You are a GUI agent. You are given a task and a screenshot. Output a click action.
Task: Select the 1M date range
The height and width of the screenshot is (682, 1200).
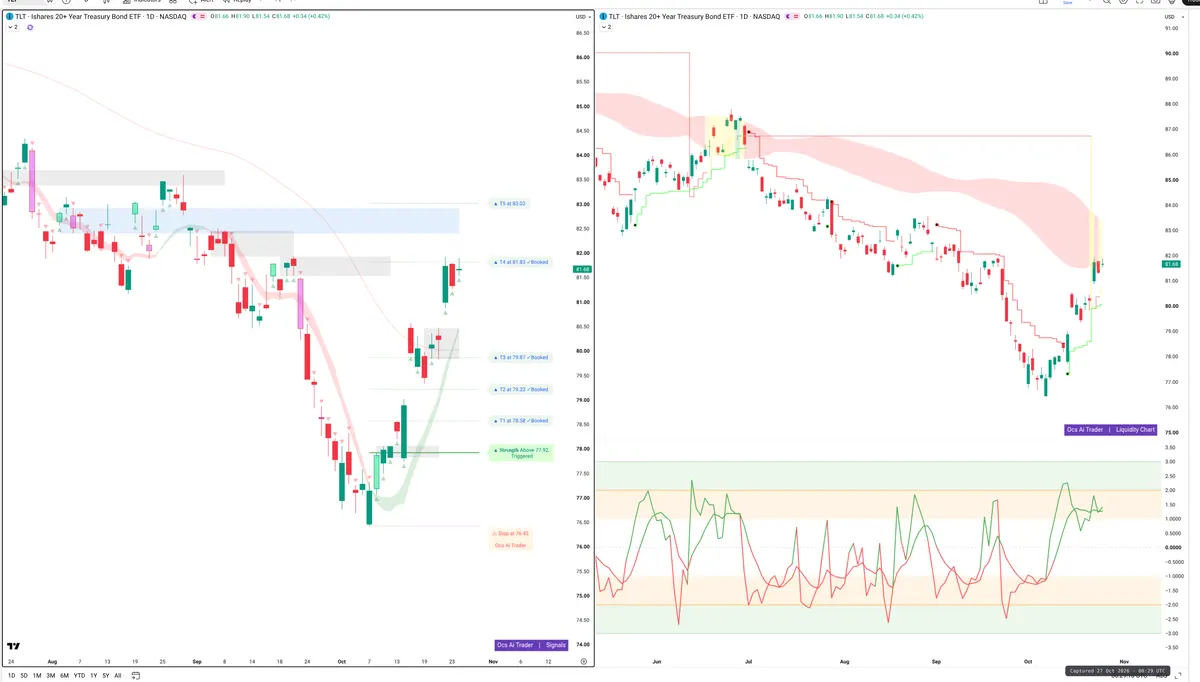(x=36, y=676)
